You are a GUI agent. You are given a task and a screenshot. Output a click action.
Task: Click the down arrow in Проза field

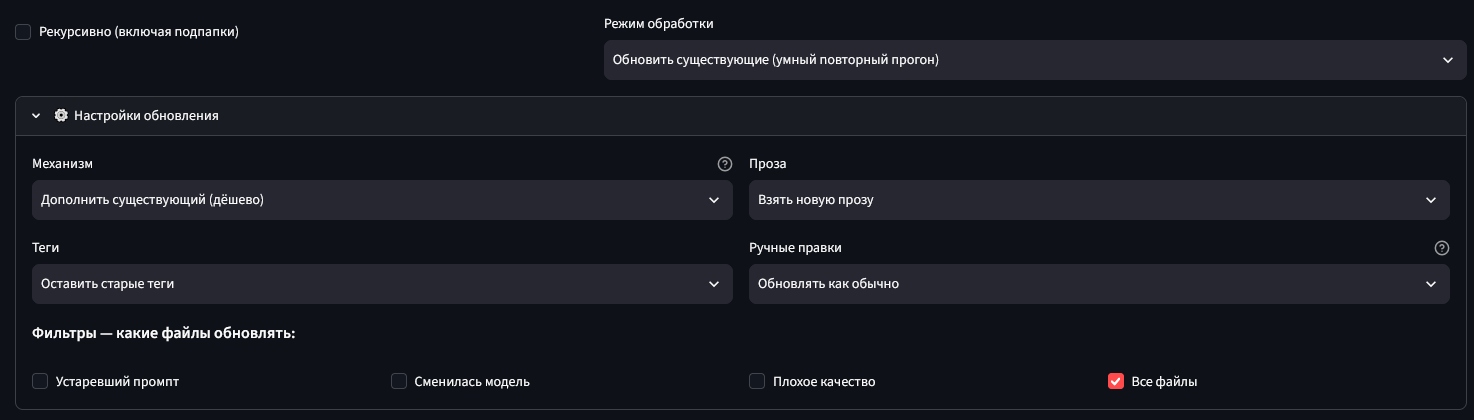[1431, 200]
